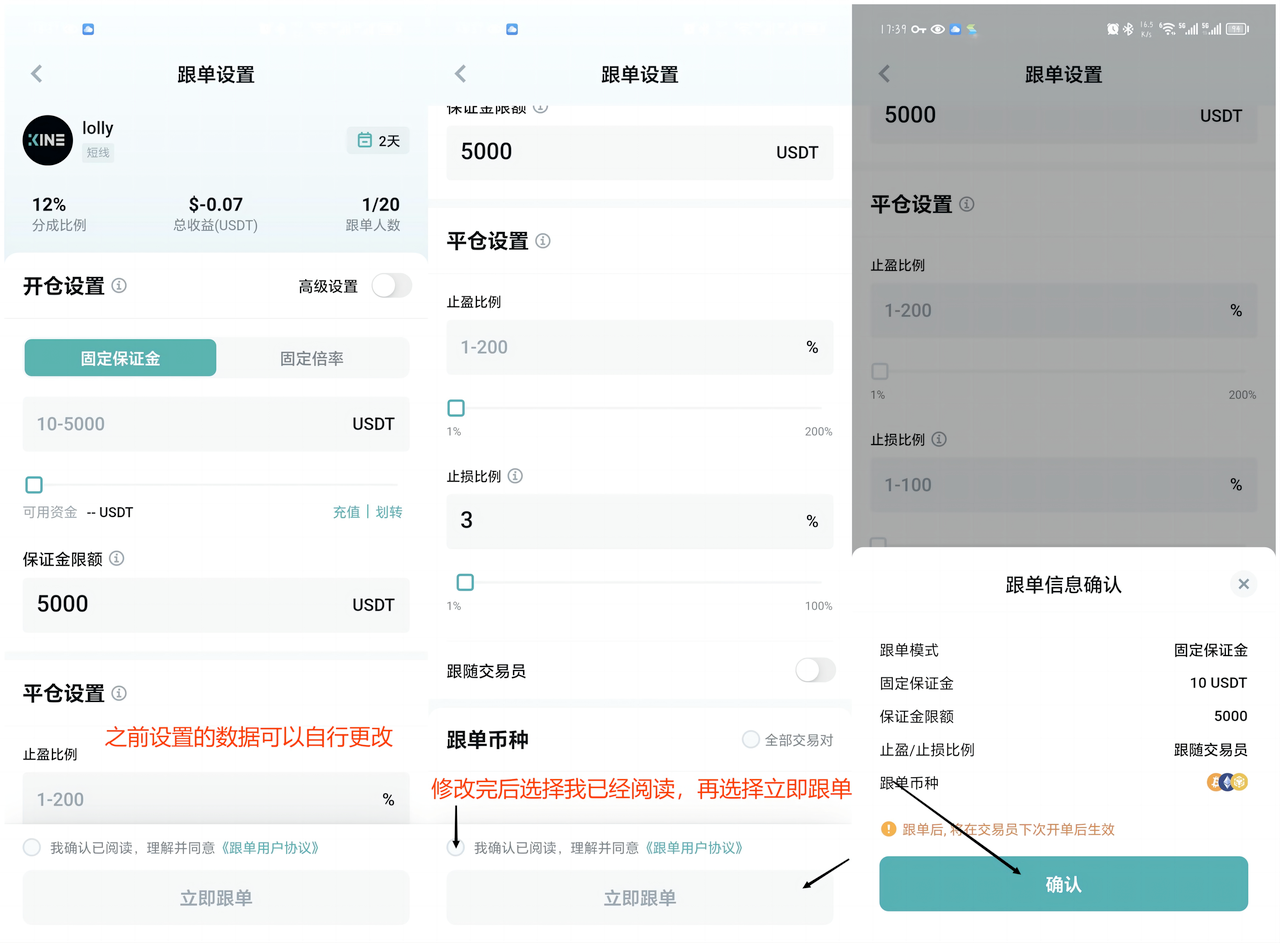Image resolution: width=1280 pixels, height=943 pixels.
Task: Check the agreement checkbox marked by the arrow
Action: pyautogui.click(x=456, y=847)
